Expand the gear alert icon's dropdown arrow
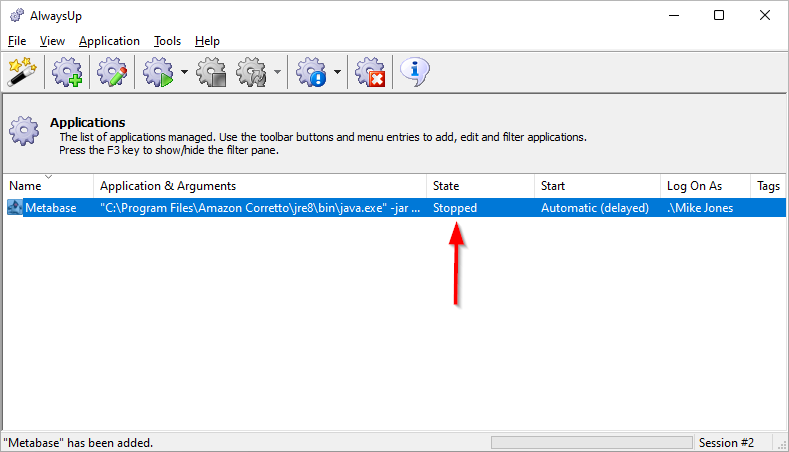 (337, 72)
